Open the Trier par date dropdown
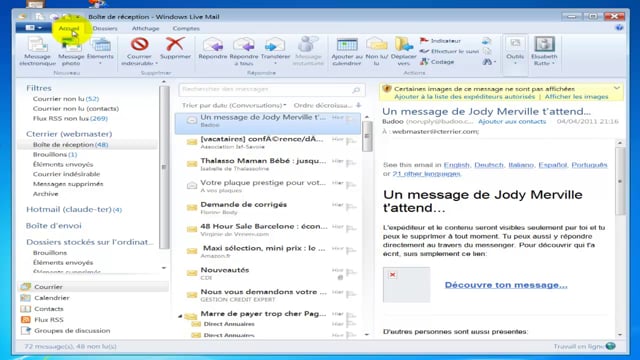Screen dimensions: 640x360 coord(234,105)
